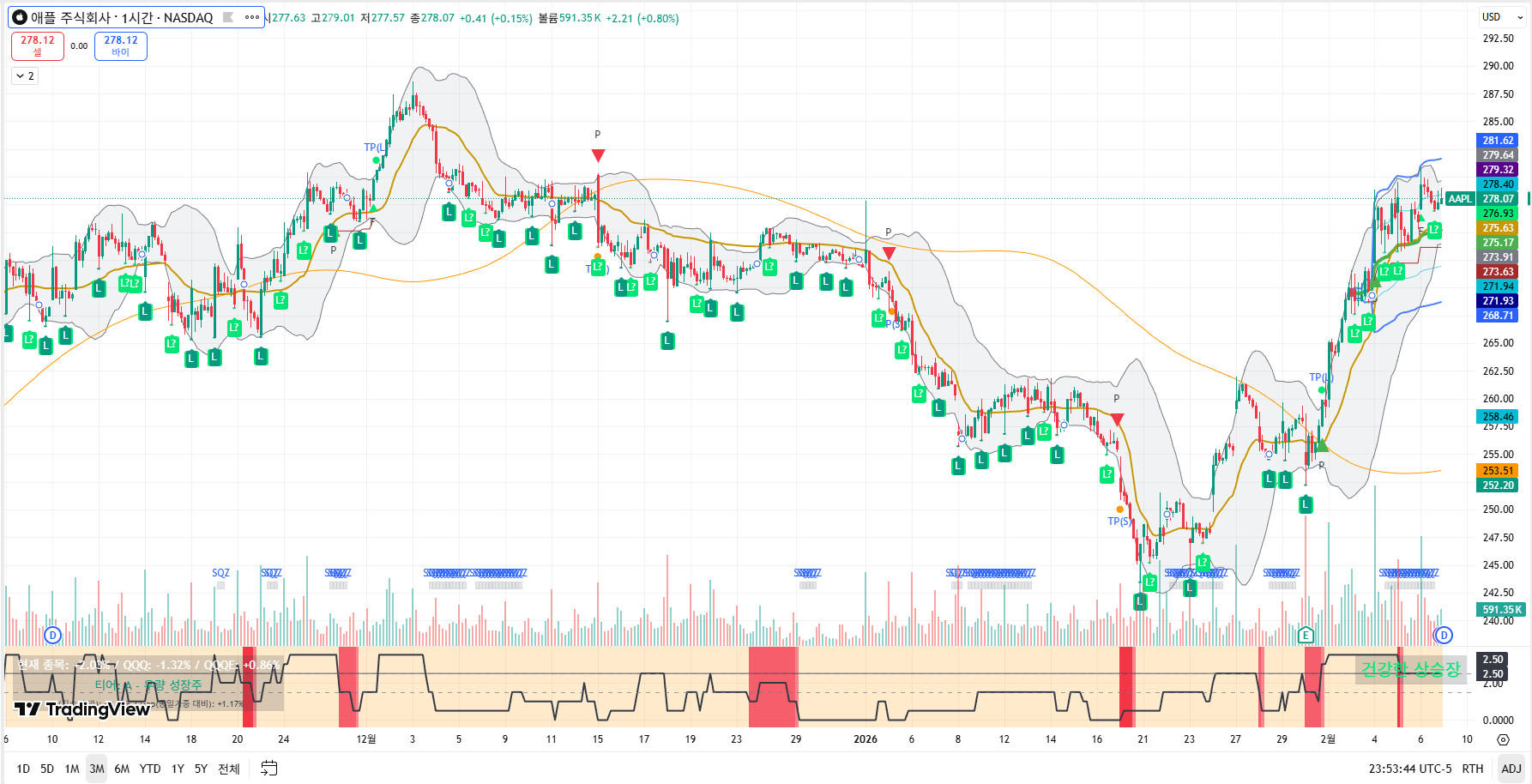Click the 591.35K volume label on the scale

1501,610
